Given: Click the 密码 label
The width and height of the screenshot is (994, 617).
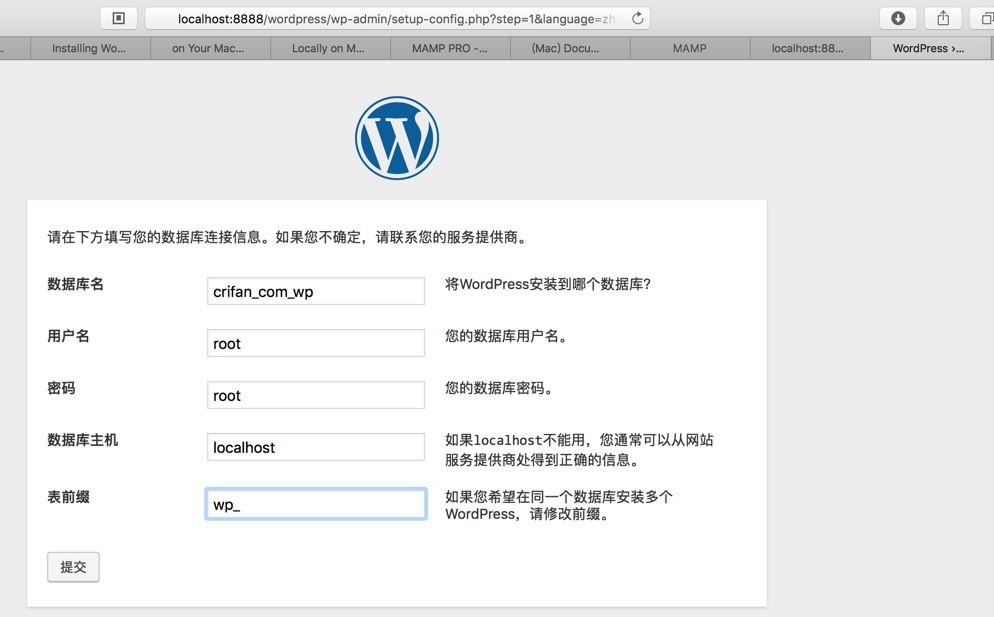Looking at the screenshot, I should (x=61, y=388).
